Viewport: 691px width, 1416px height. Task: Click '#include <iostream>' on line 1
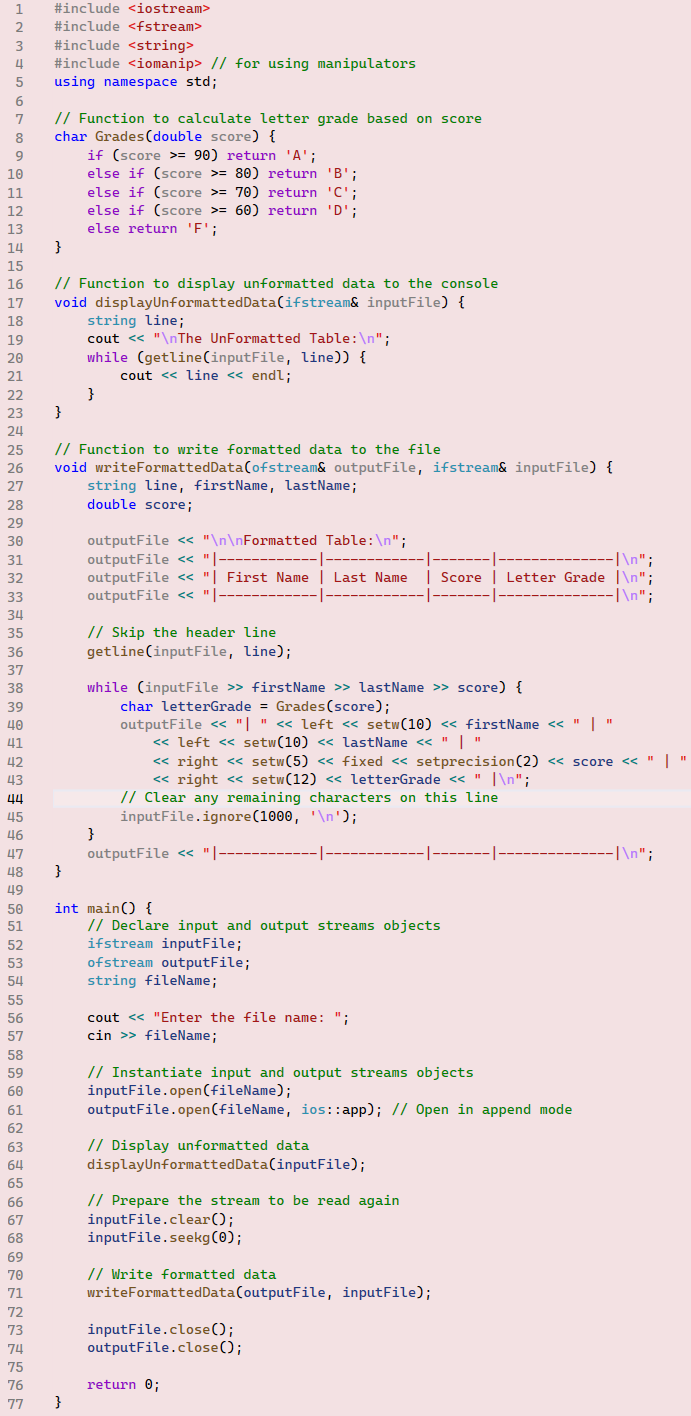click(132, 8)
